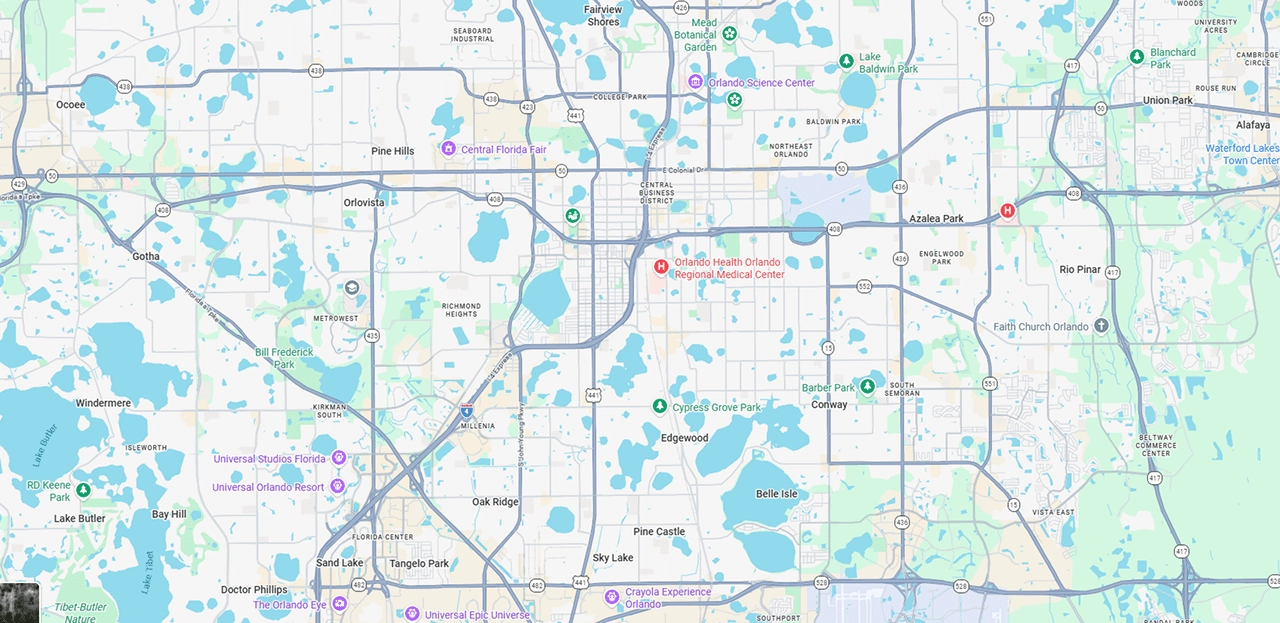Viewport: 1280px width, 623px height.
Task: Select the Azalea Park label
Action: point(937,219)
